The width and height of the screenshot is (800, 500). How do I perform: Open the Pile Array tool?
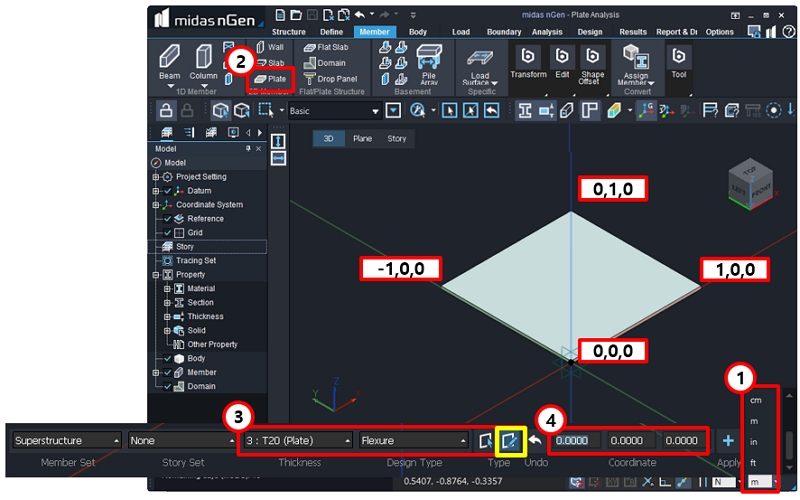click(x=429, y=64)
